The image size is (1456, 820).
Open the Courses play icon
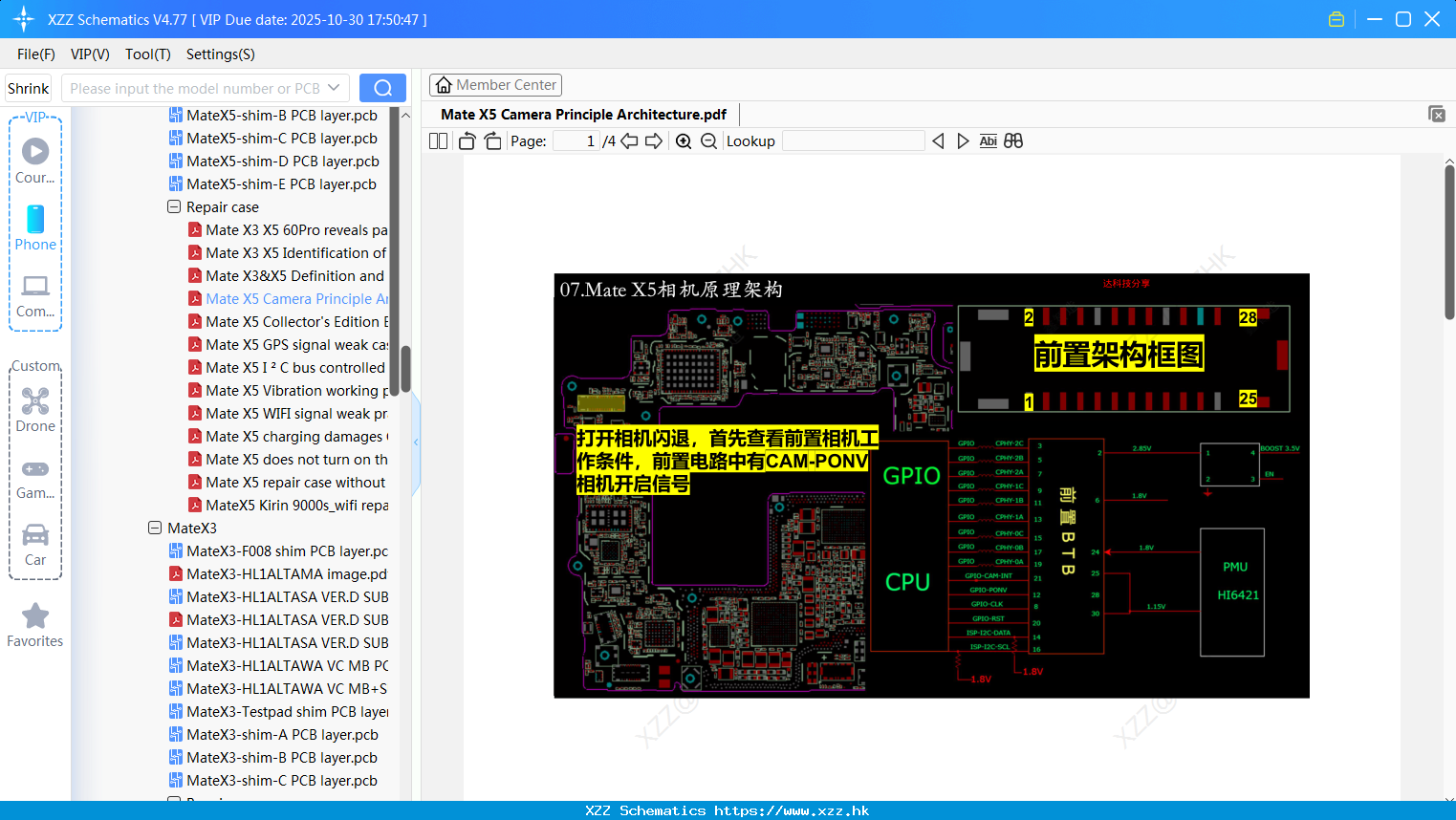(x=35, y=151)
